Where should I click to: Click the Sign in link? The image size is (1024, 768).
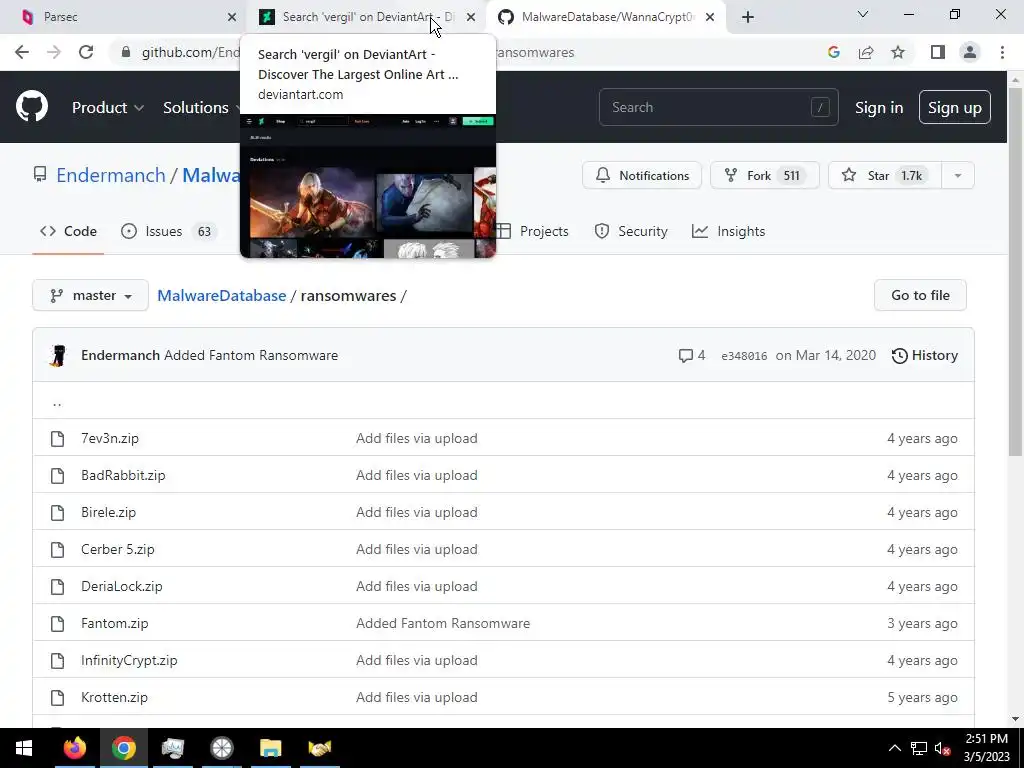click(879, 108)
